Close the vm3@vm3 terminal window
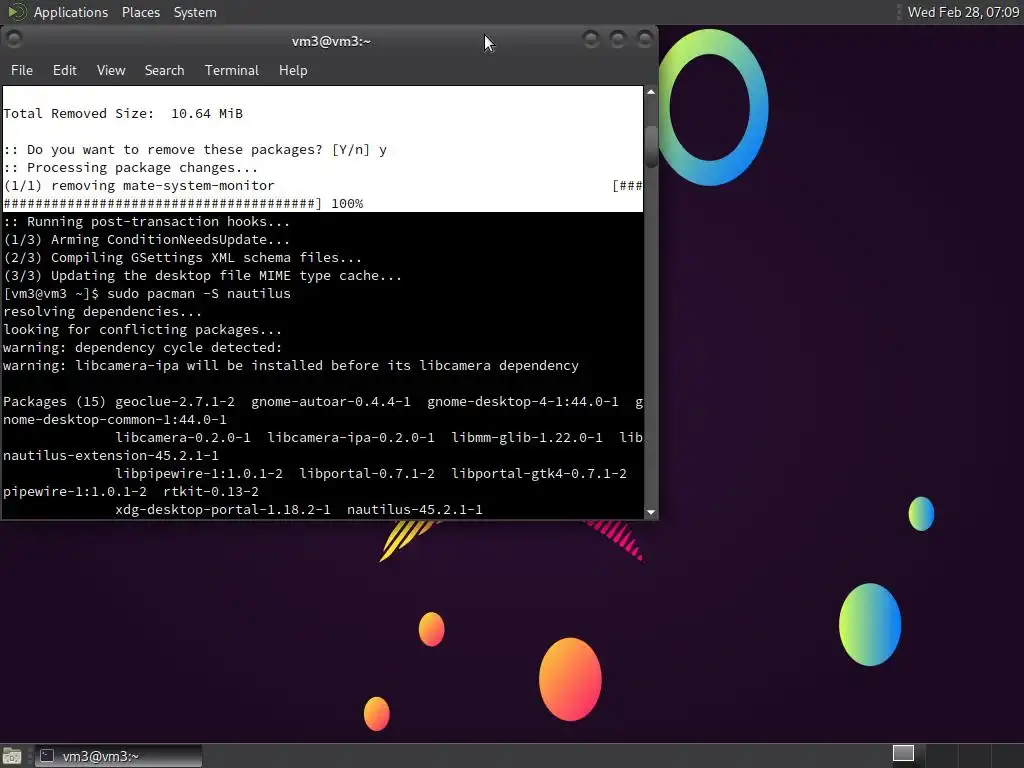 click(645, 40)
